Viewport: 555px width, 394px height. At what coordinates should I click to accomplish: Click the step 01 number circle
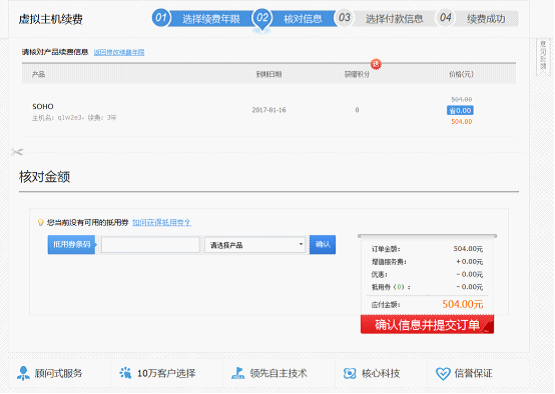161,17
